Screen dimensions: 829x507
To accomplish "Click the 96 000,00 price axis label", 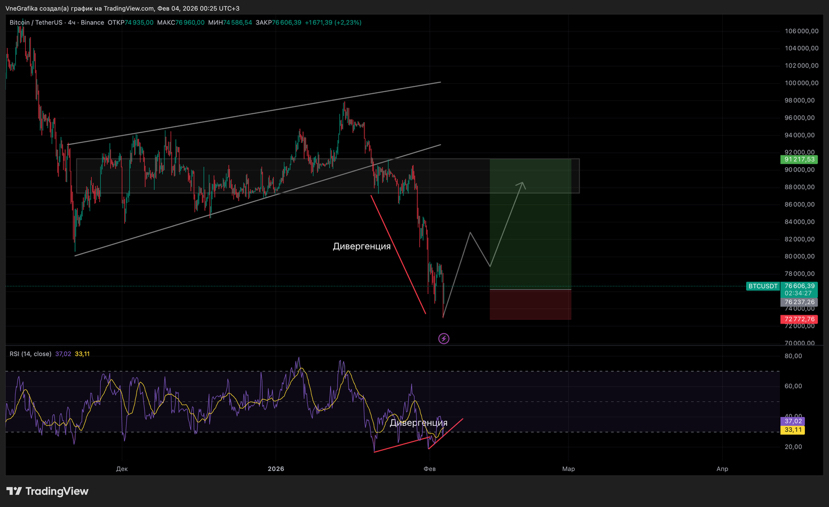I will coord(803,118).
